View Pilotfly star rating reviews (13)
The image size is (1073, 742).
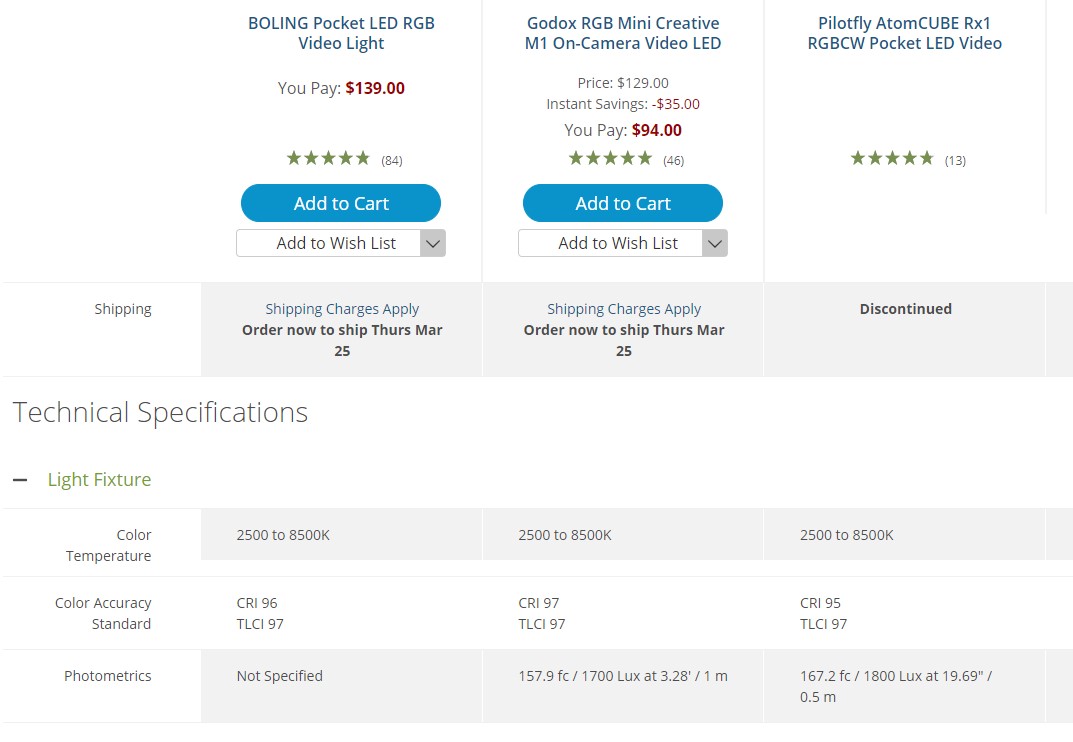click(908, 159)
